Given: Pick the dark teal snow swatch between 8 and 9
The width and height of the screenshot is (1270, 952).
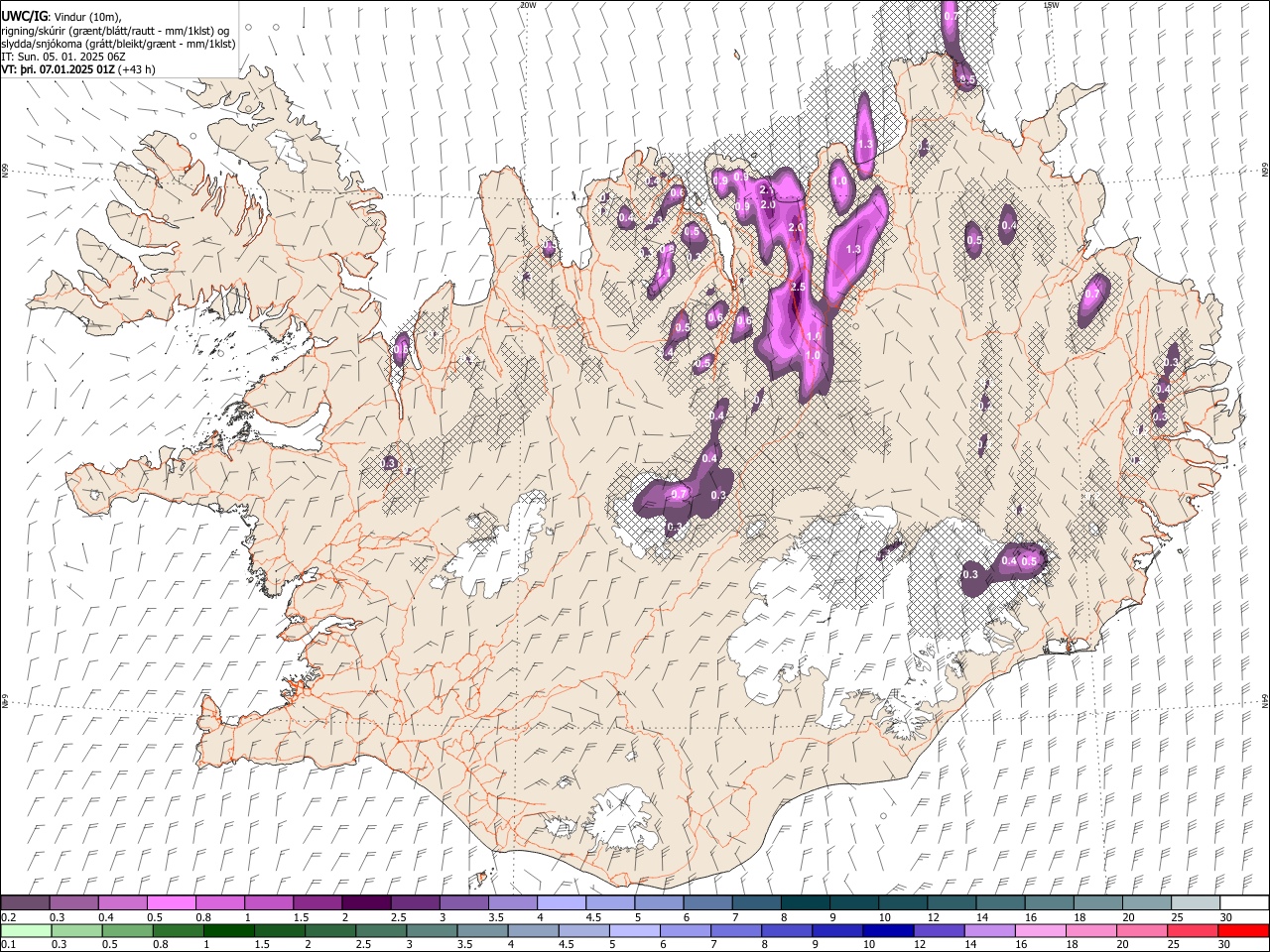Looking at the screenshot, I should tap(805, 902).
